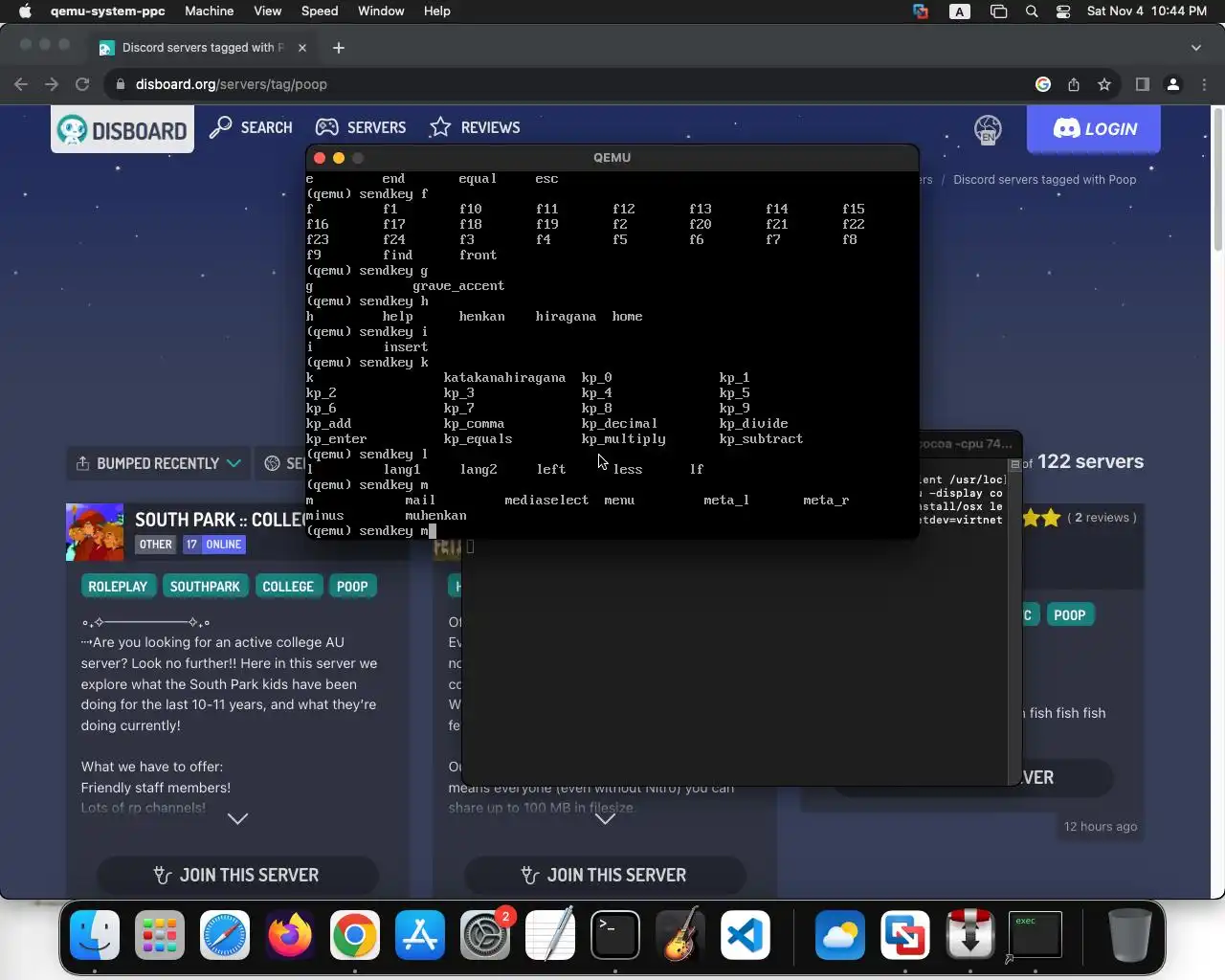The height and width of the screenshot is (980, 1225).
Task: Open the Disboard REVIEWS link
Action: (x=475, y=127)
